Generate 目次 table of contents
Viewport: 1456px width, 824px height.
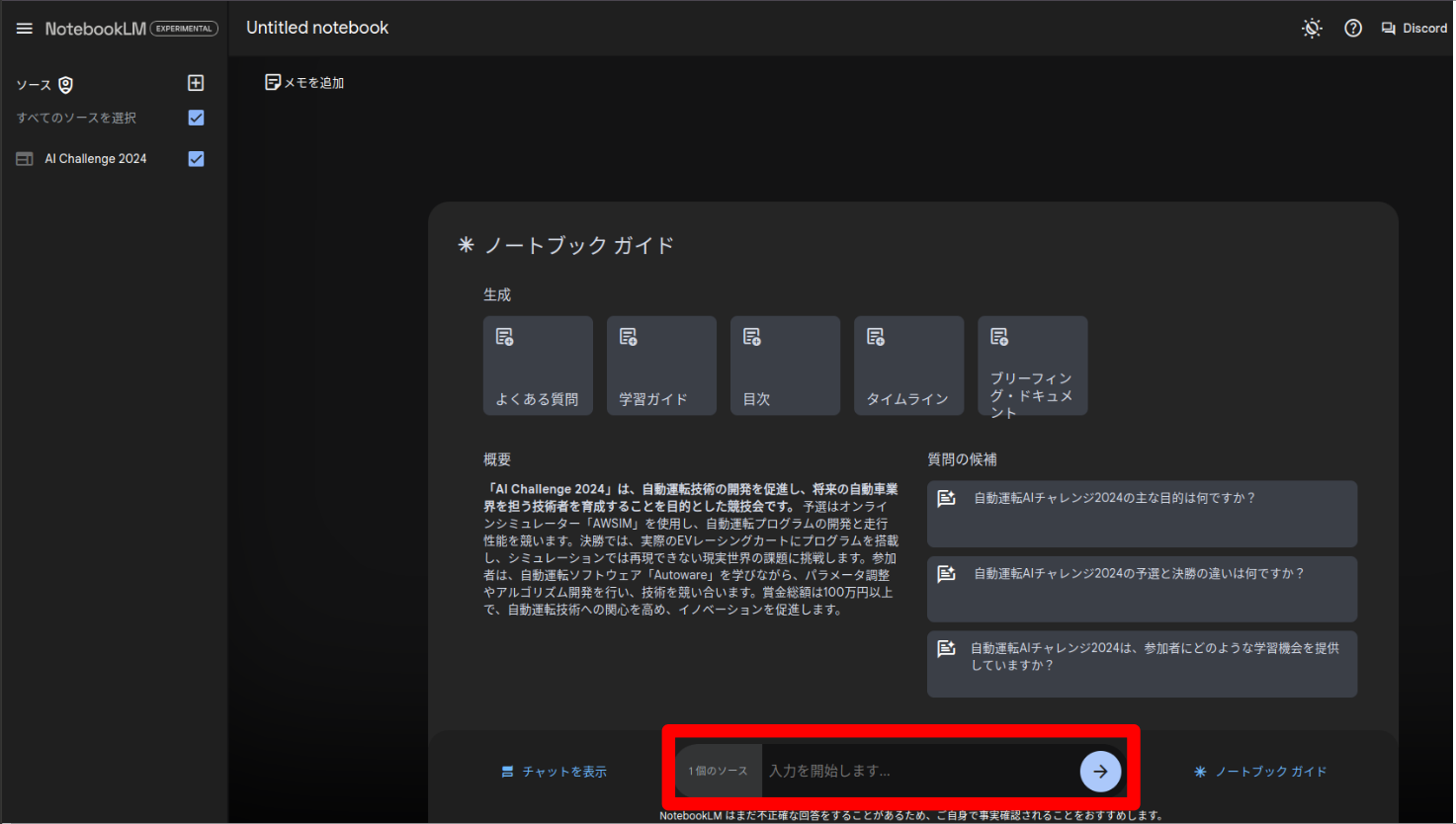785,366
